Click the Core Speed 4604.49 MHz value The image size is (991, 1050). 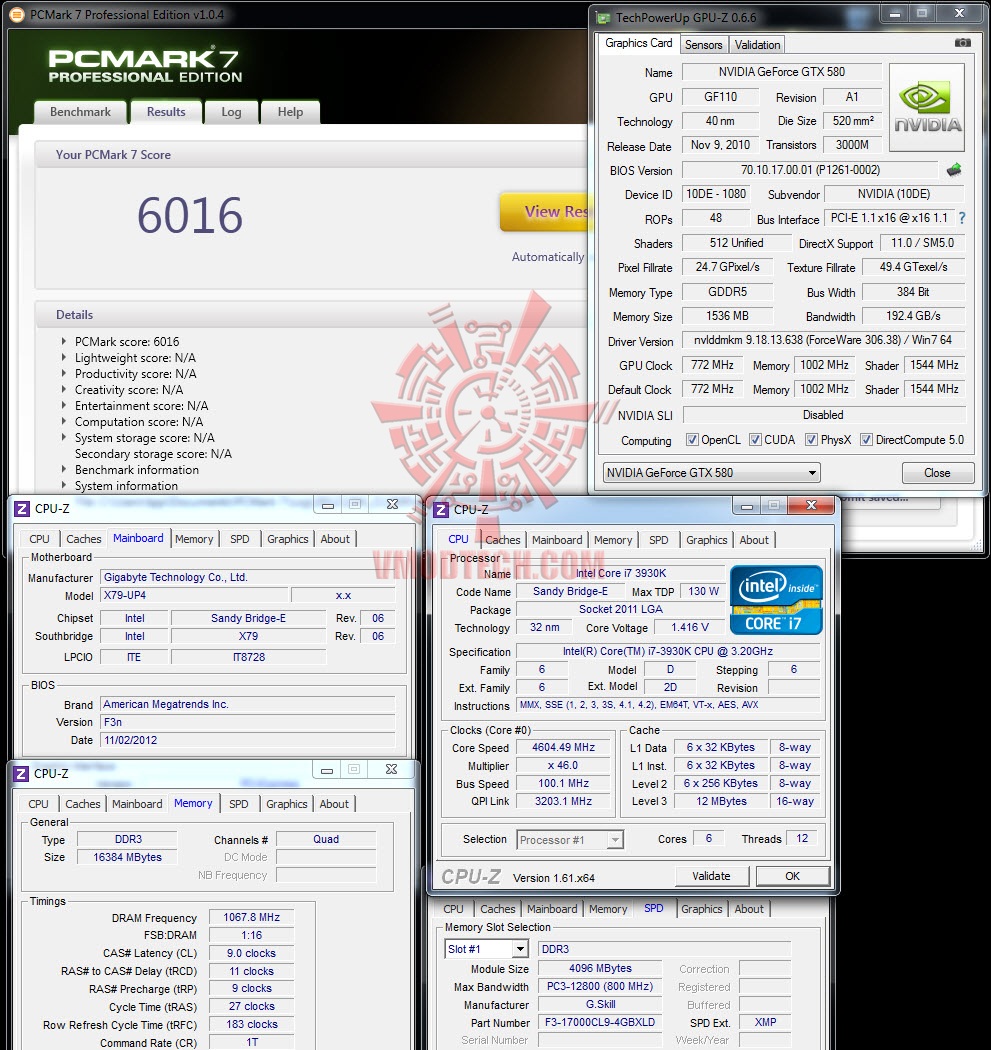[x=563, y=747]
